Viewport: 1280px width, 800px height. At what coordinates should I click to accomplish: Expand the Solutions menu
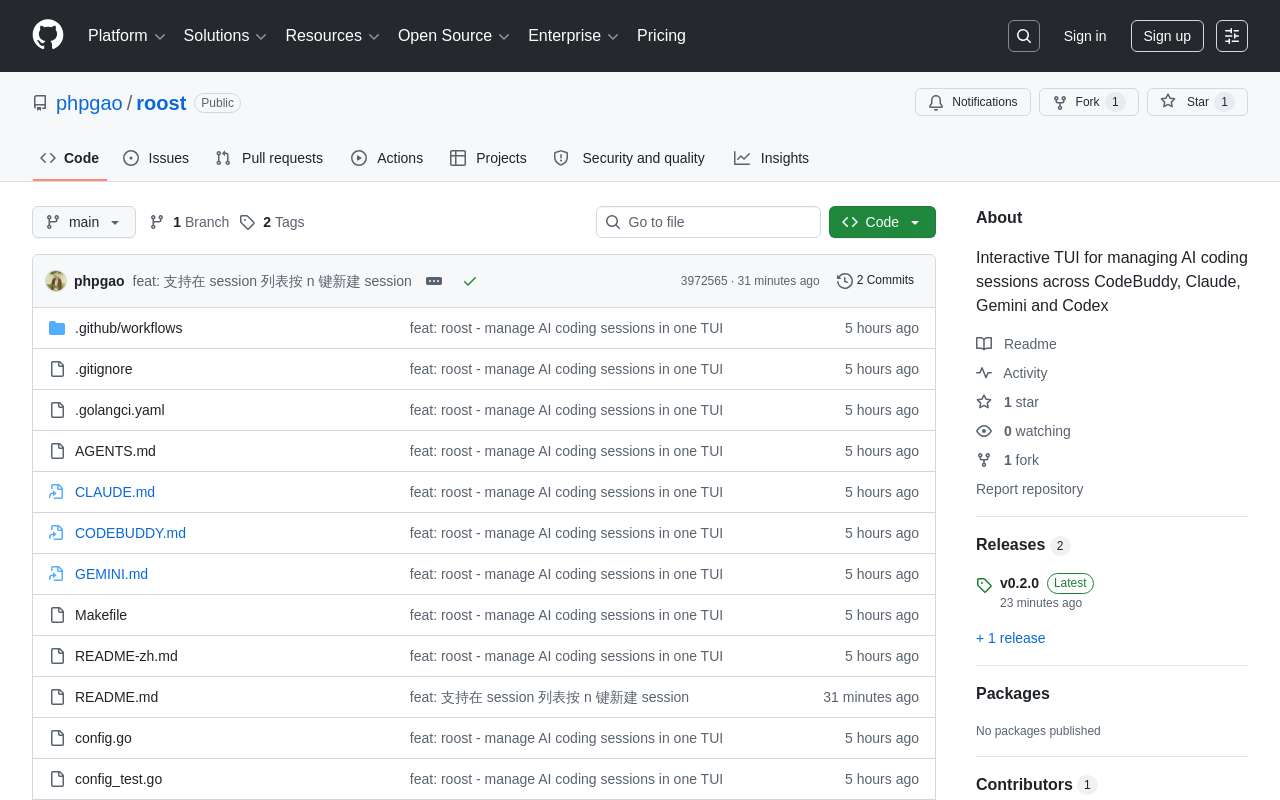coord(225,36)
